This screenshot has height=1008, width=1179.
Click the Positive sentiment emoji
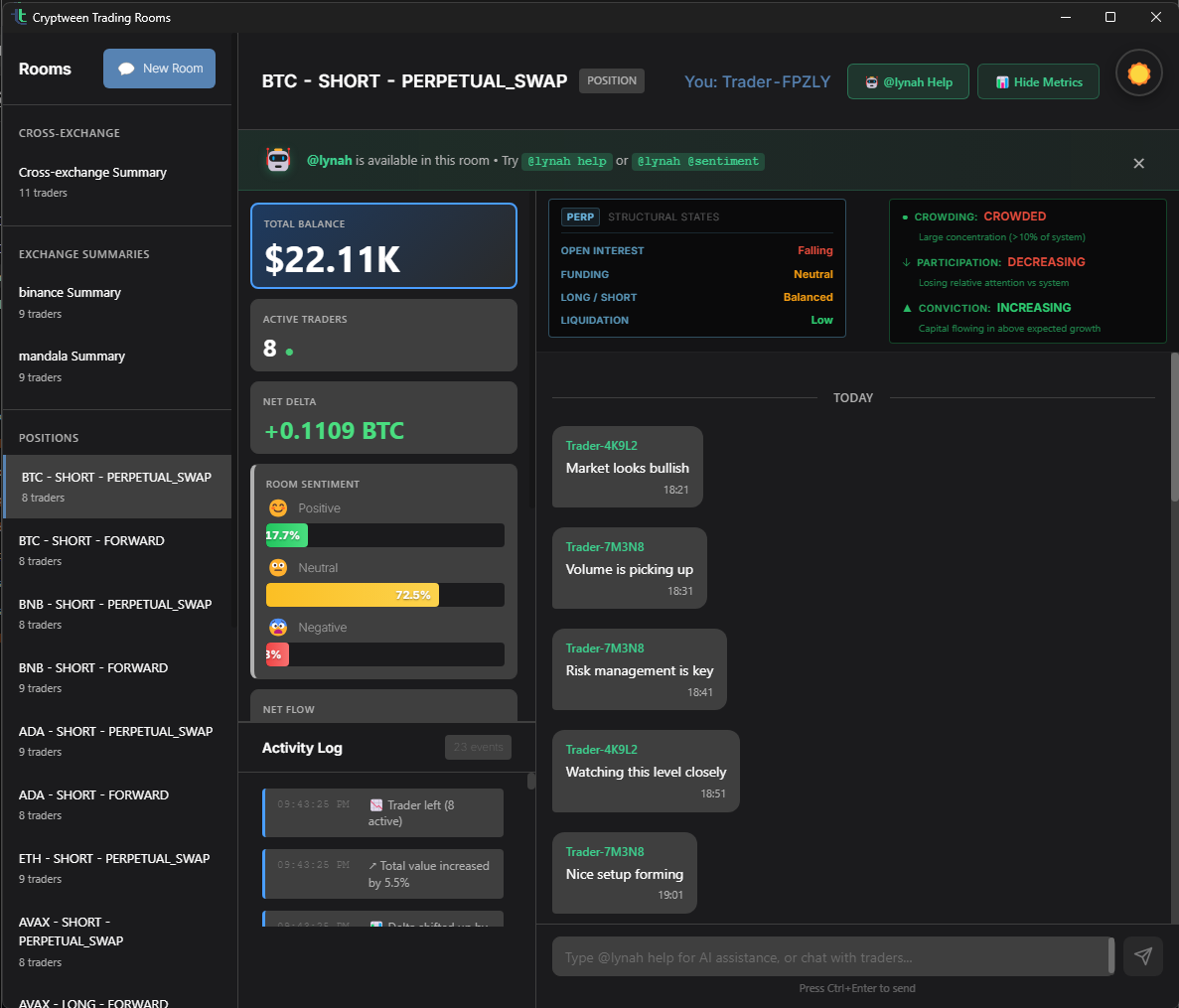(278, 508)
